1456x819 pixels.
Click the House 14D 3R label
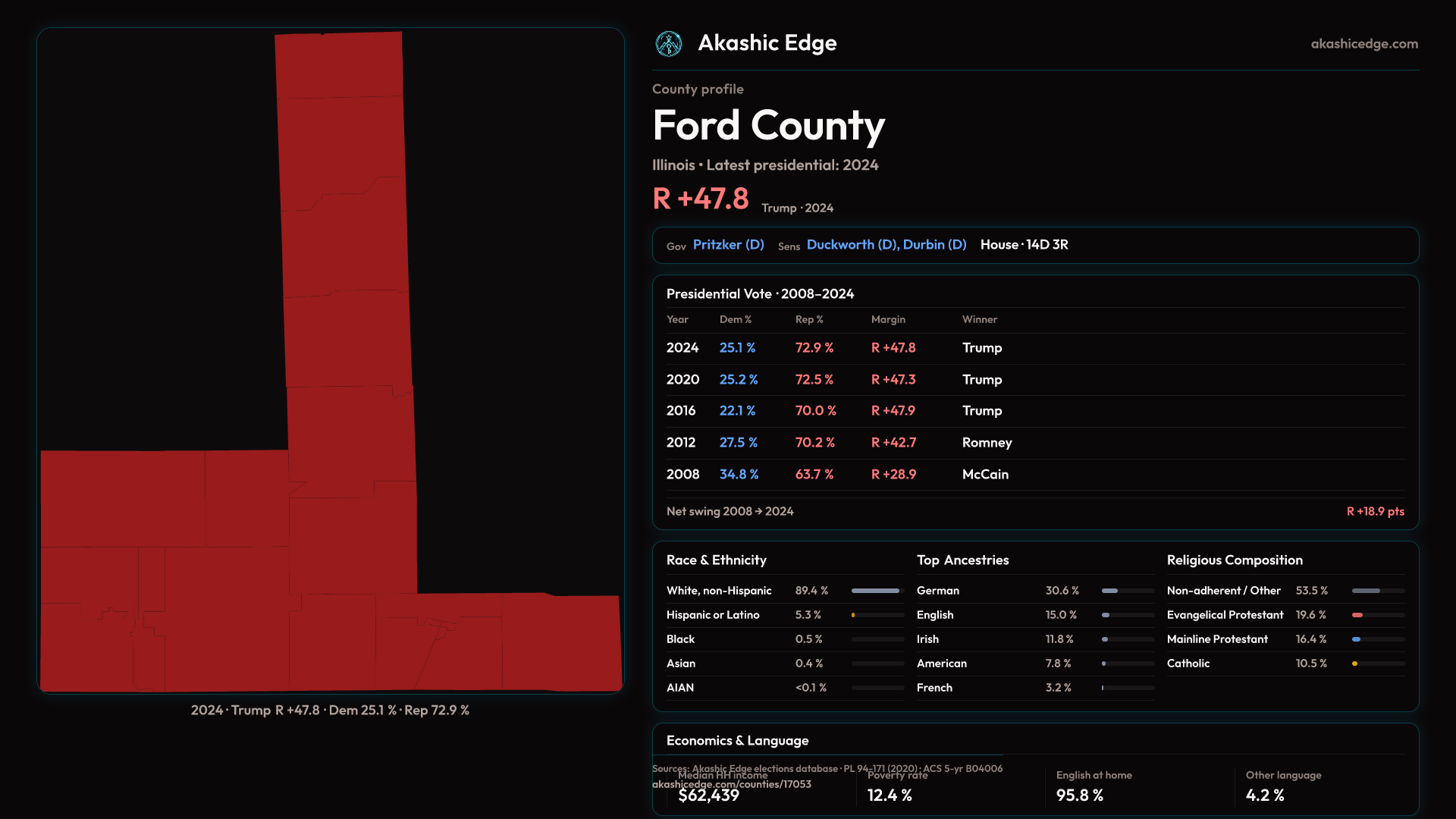click(x=1024, y=245)
